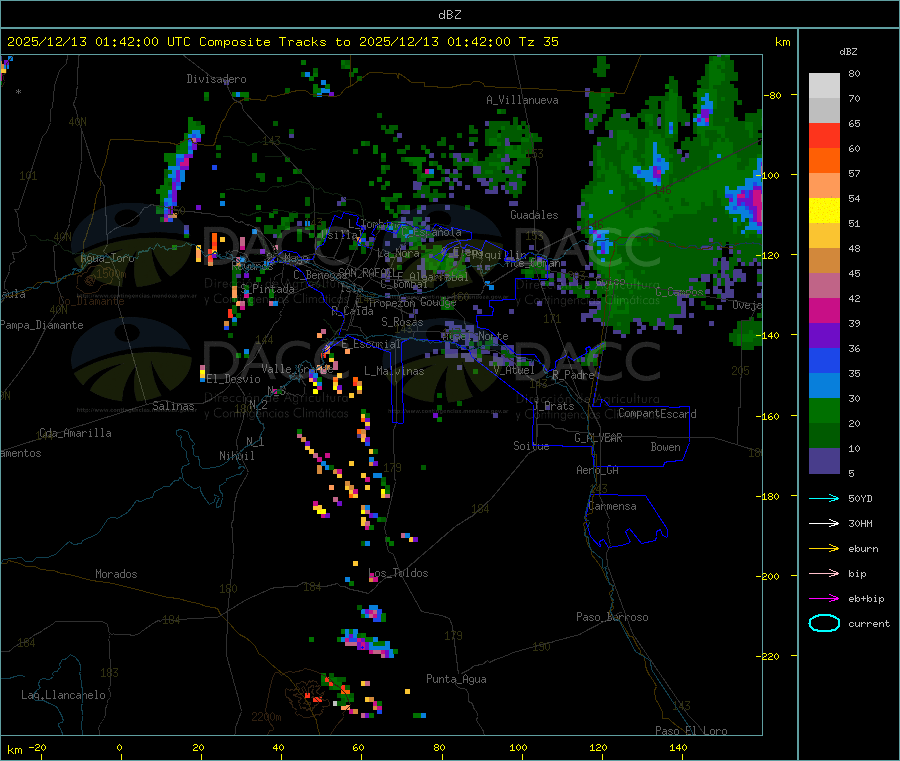Click the 'Cda_Amarilla' map label

75,433
